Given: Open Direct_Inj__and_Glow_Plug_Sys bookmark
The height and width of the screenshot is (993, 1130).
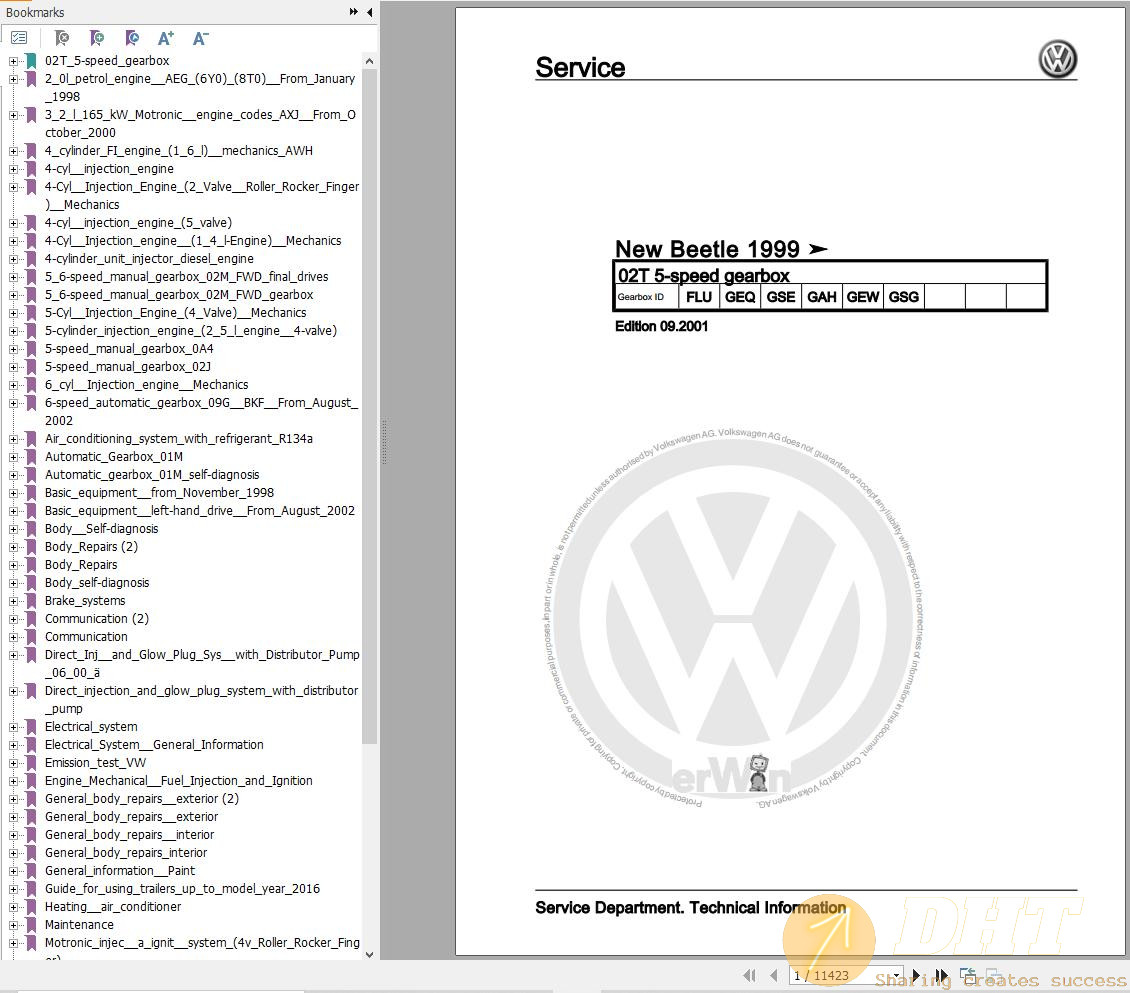Looking at the screenshot, I should pos(202,664).
